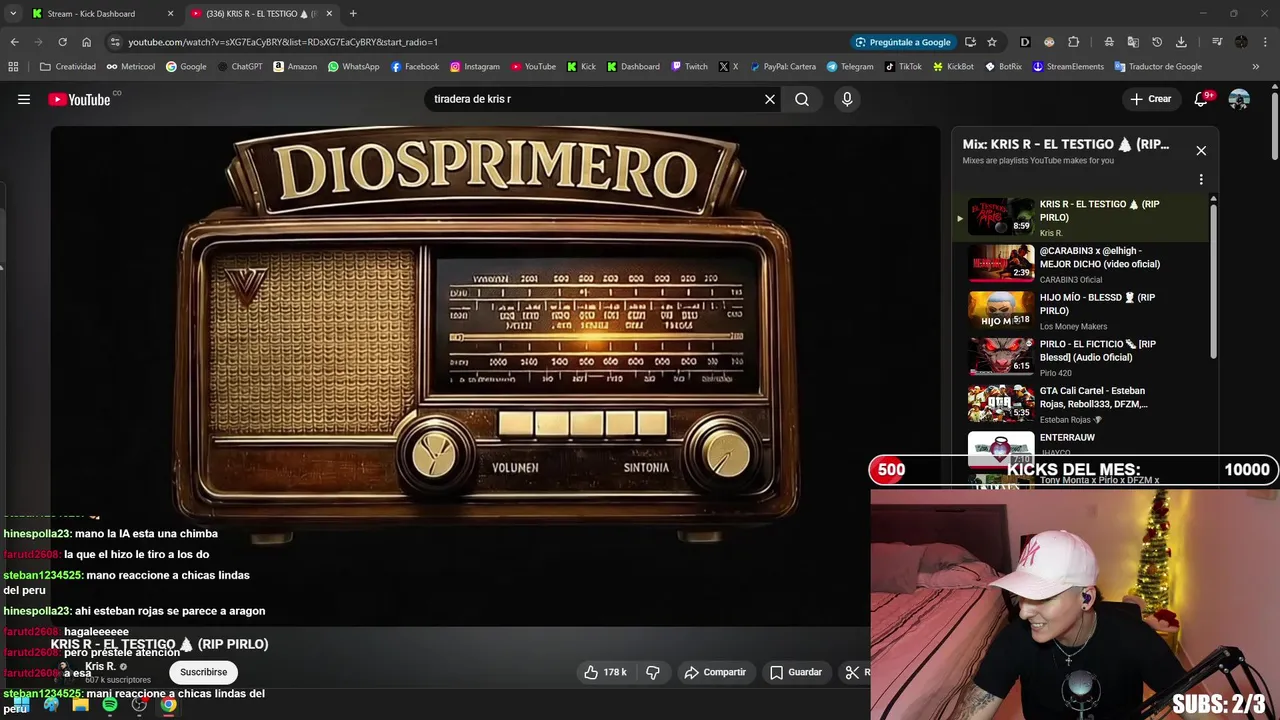Open the apps grid in bookmarks bar

point(13,67)
